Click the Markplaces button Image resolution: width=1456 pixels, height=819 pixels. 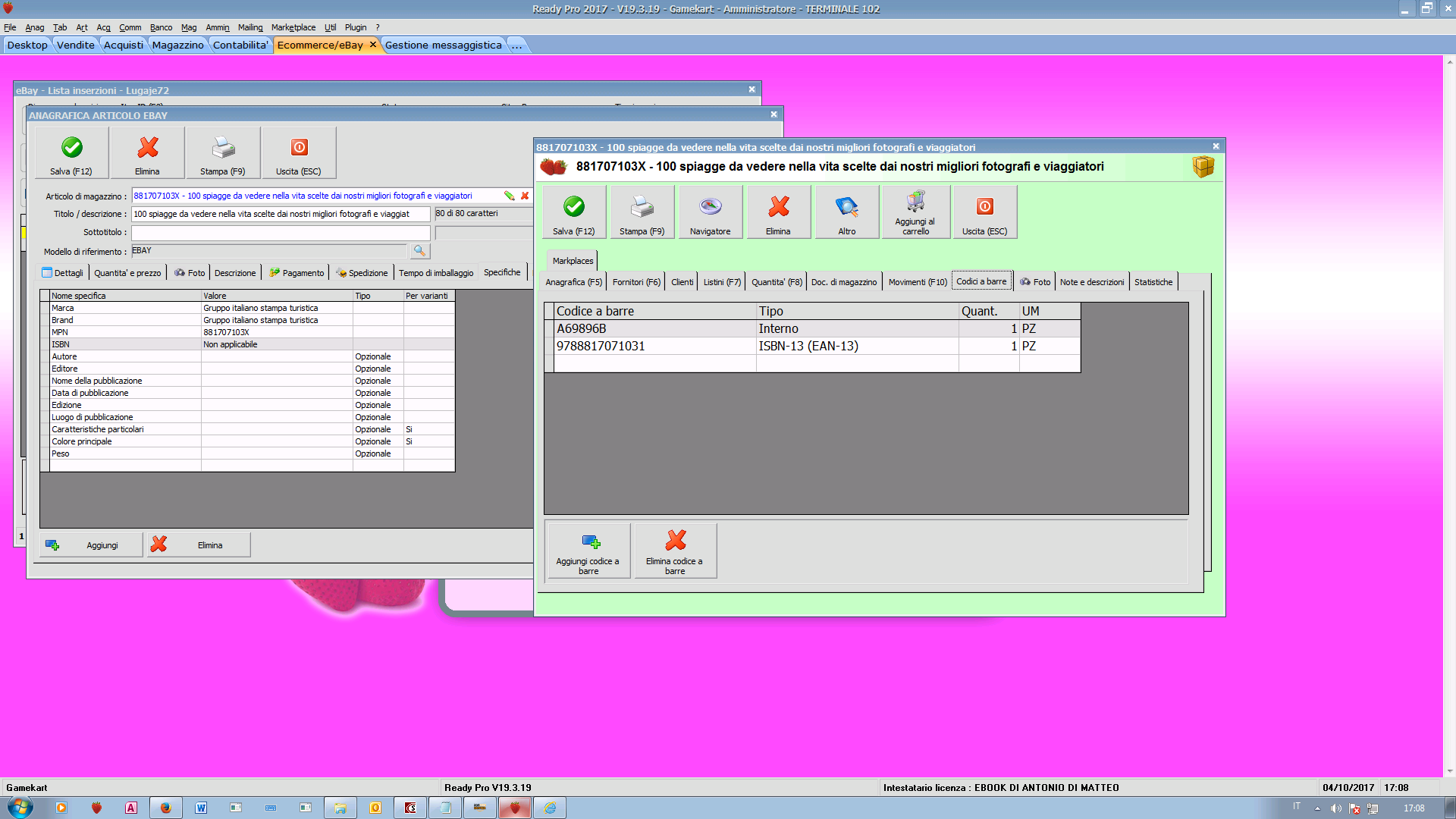pyautogui.click(x=573, y=261)
